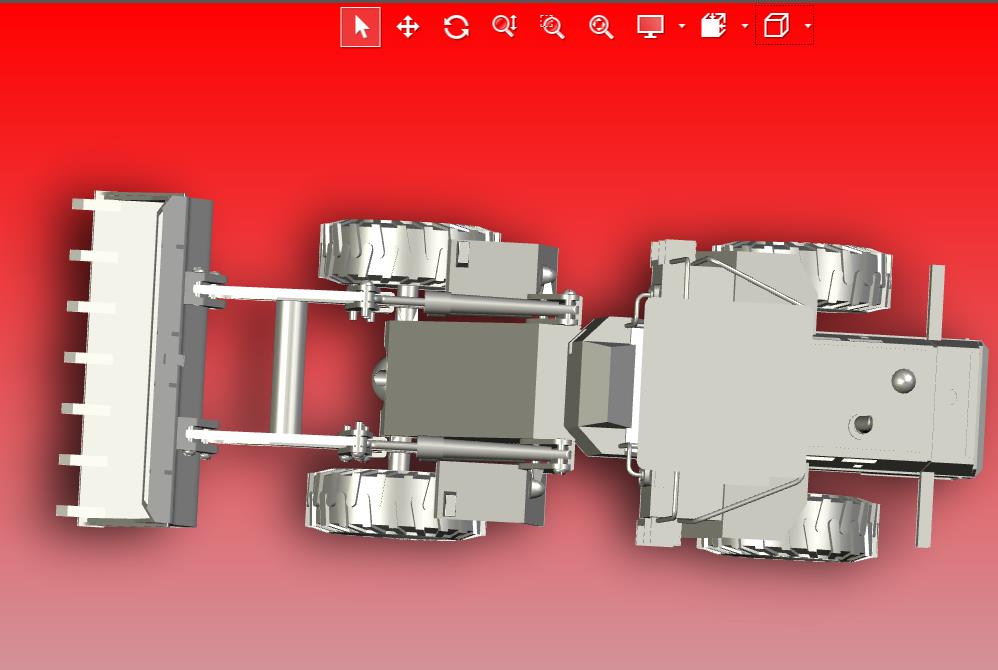Viewport: 998px width, 670px height.
Task: Expand the cube view orientation dropdown arrow
Action: [x=808, y=26]
